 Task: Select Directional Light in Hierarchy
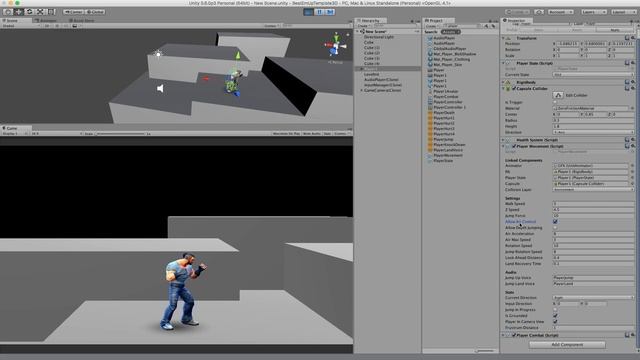[x=379, y=37]
